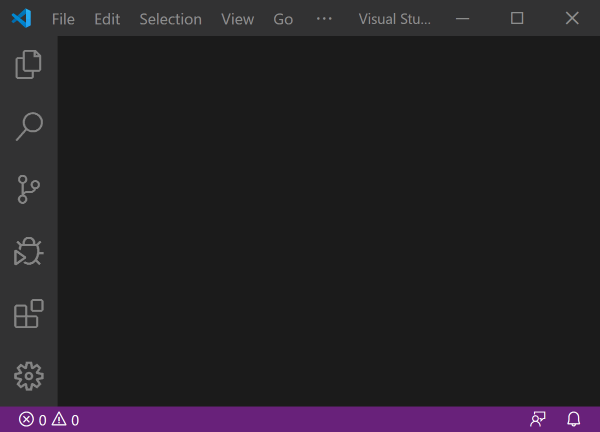Click the VS Code logo in title bar
Screen dimensions: 600x432
[x=21, y=18]
